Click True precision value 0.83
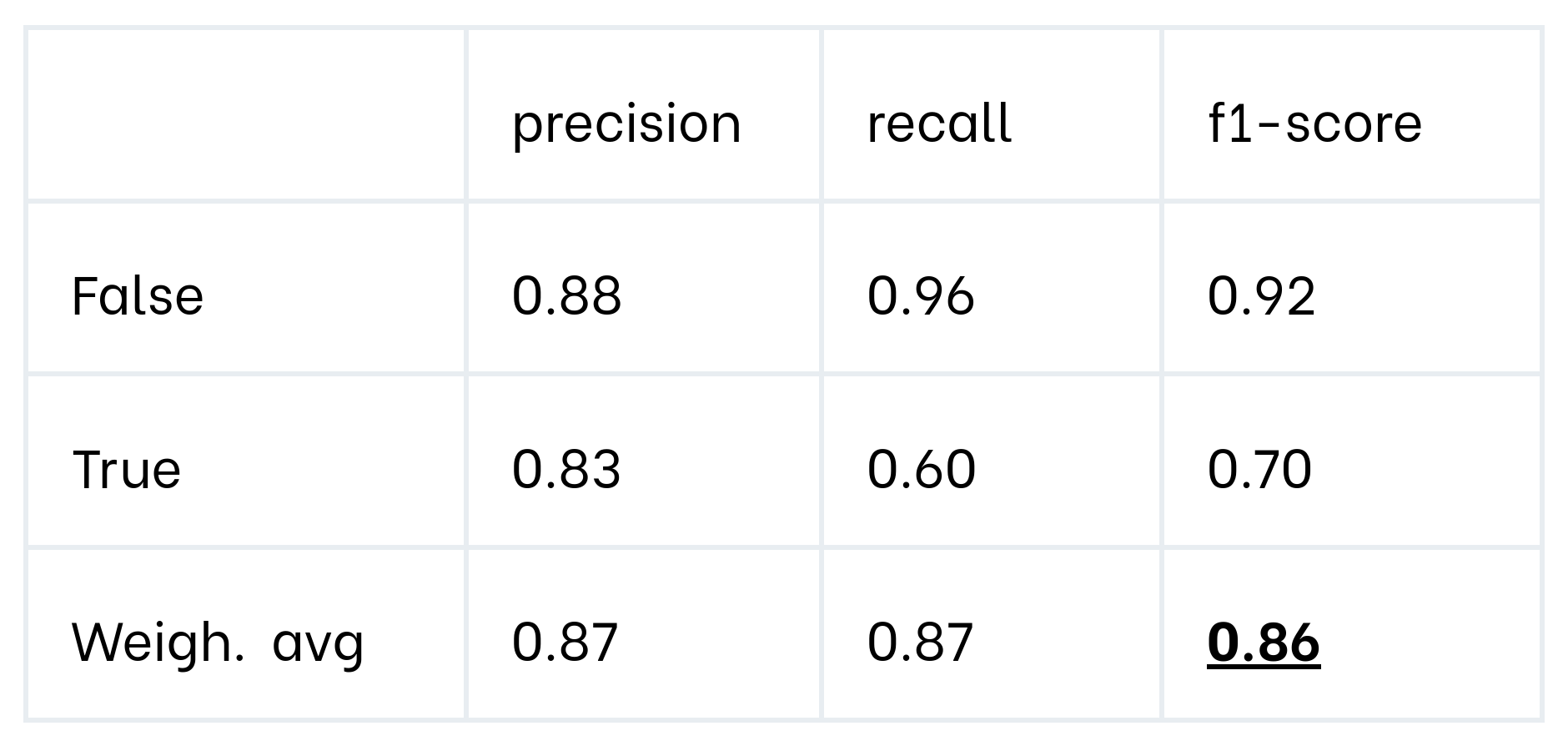 (566, 469)
